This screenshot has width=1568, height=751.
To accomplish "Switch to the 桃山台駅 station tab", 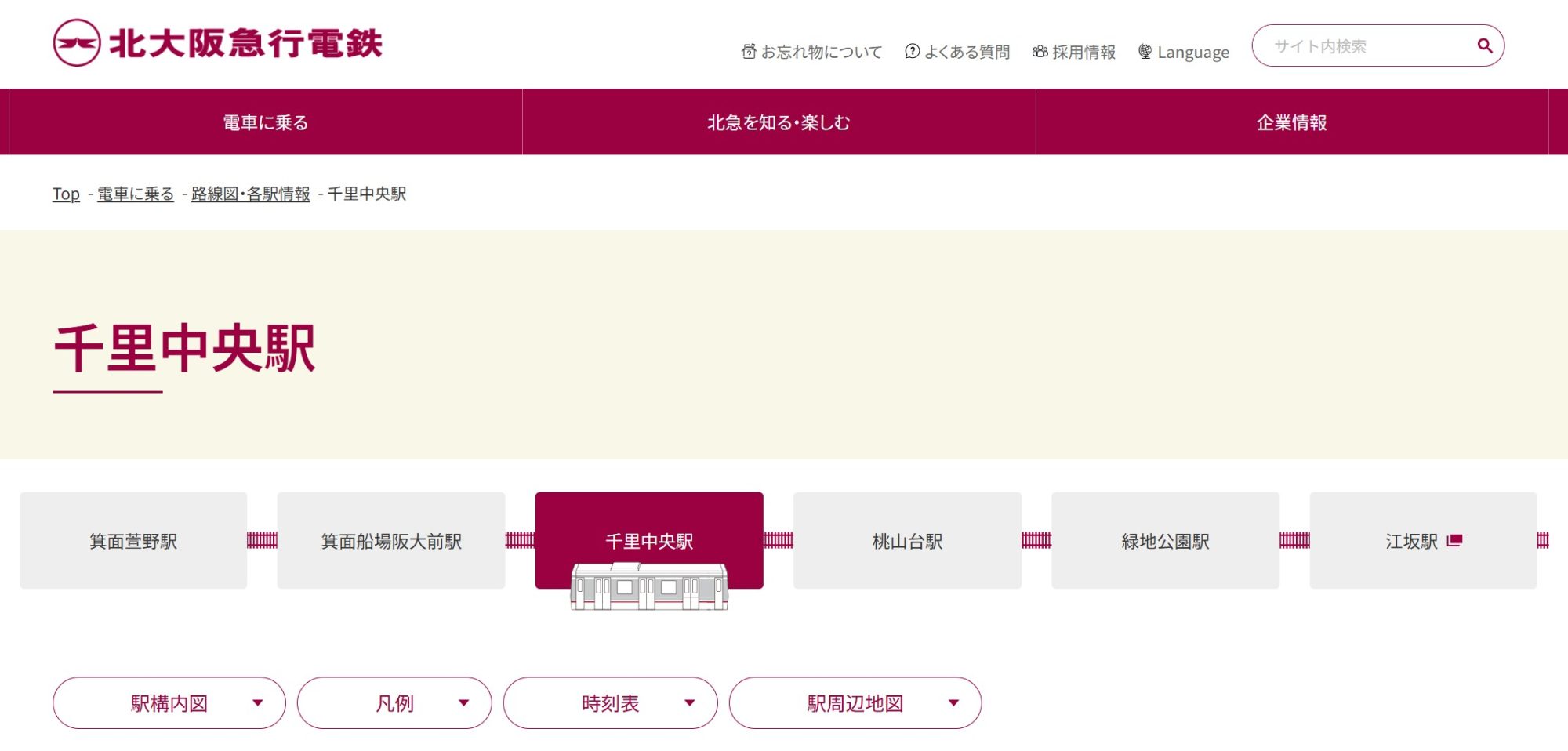I will point(907,541).
